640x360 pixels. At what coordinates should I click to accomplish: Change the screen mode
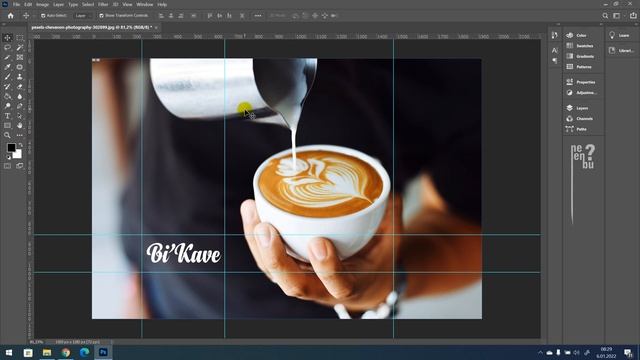pyautogui.click(x=20, y=166)
